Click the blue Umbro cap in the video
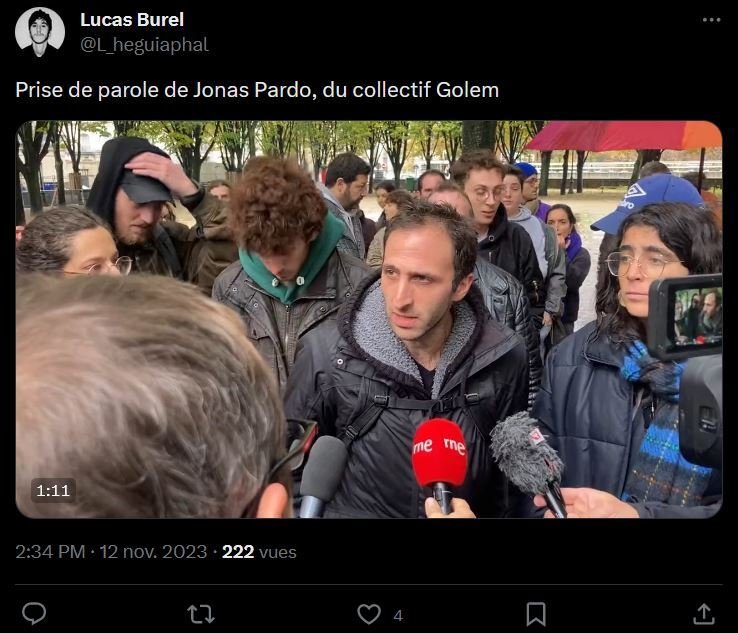 coord(650,201)
